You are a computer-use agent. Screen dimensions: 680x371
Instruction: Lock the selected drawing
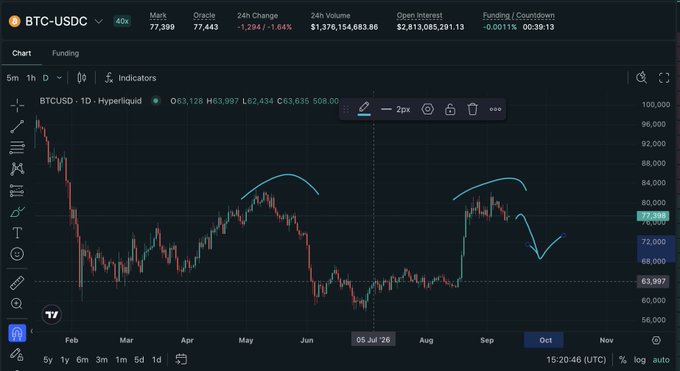[x=450, y=109]
